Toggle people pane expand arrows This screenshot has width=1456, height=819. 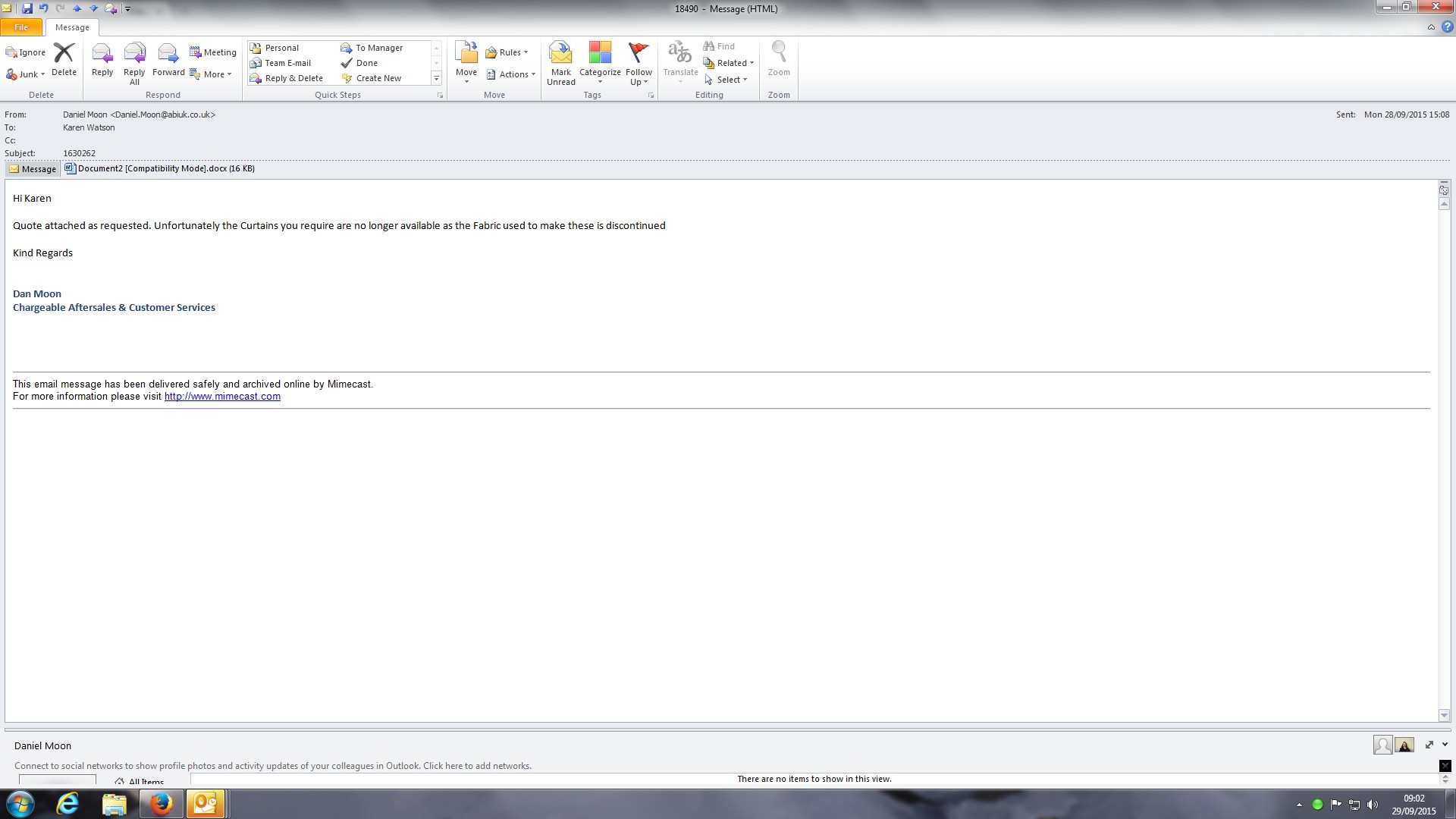[x=1429, y=745]
